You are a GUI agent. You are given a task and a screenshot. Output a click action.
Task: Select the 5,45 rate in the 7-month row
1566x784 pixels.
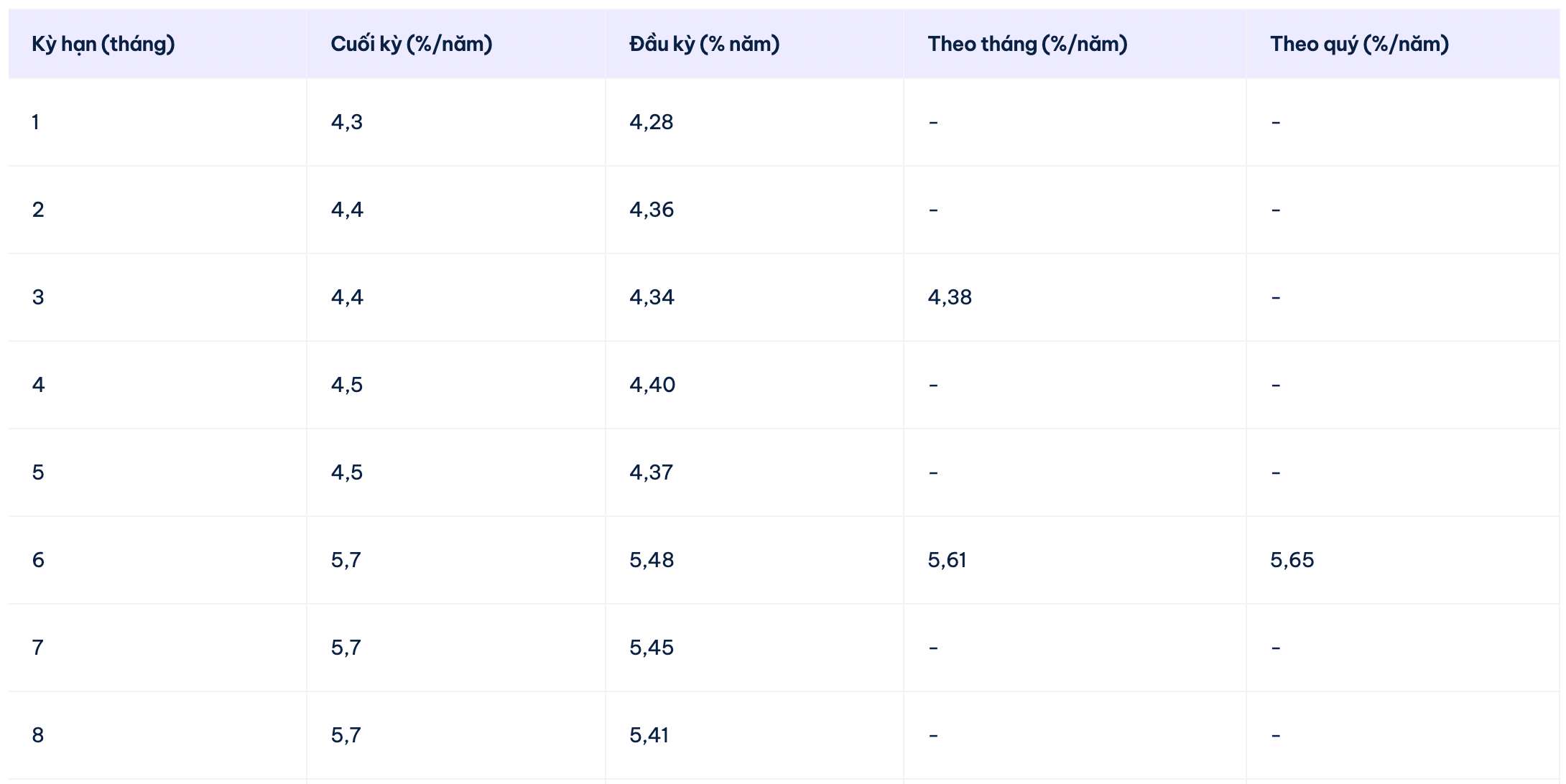pyautogui.click(x=652, y=648)
